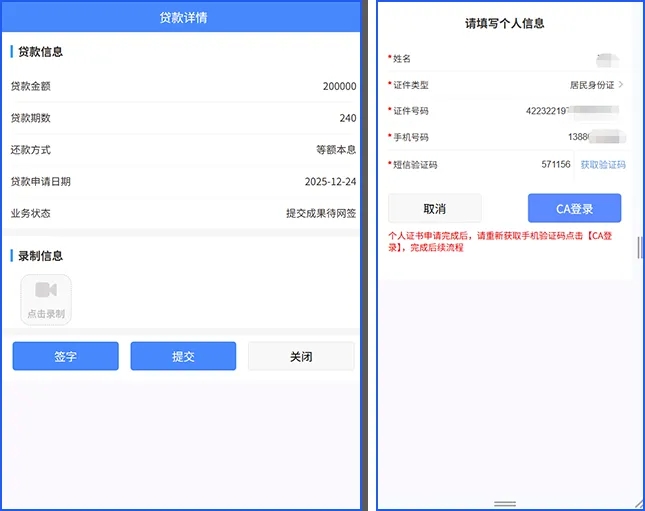The width and height of the screenshot is (645, 511).
Task: Select the 居民身份证 document type value
Action: click(590, 85)
